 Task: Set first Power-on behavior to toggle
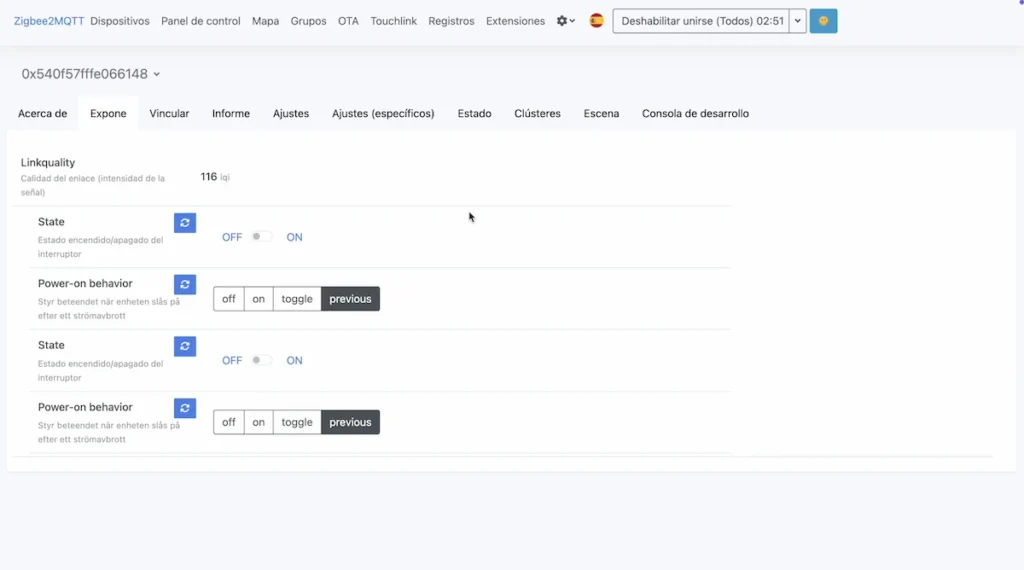(297, 299)
